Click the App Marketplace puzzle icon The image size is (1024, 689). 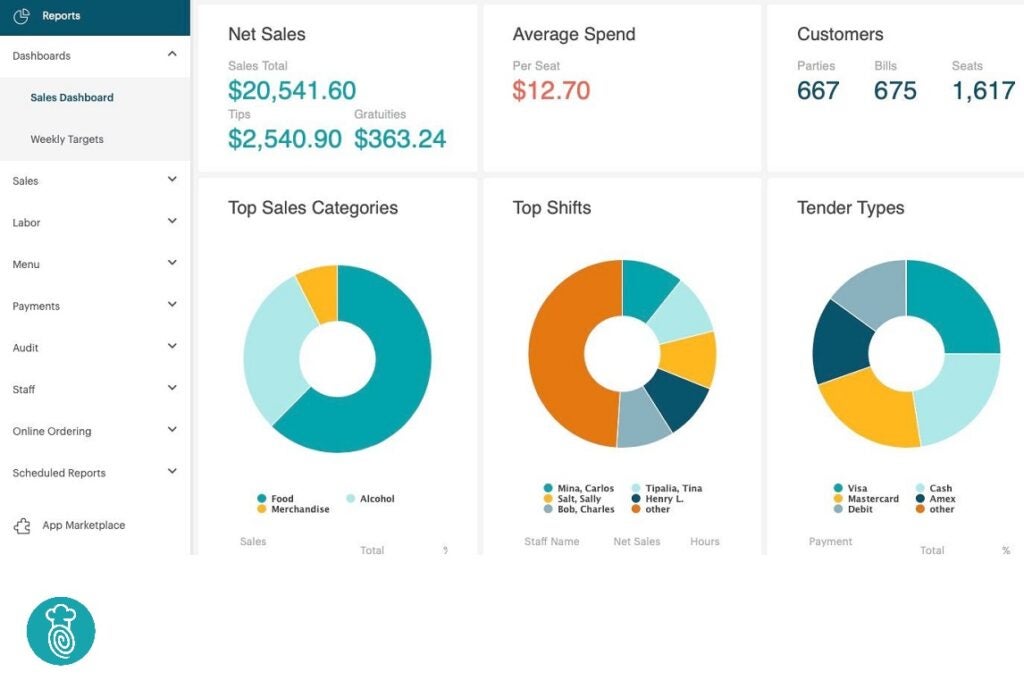[22, 525]
